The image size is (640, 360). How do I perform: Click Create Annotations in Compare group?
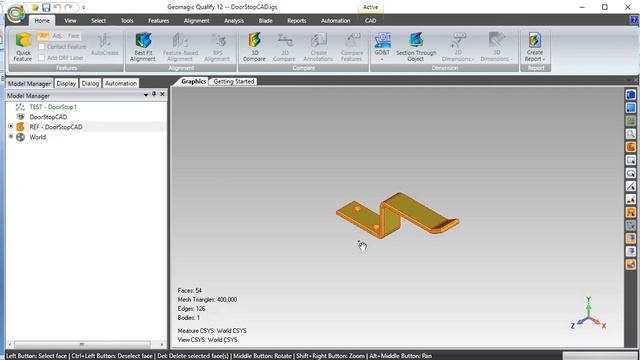(x=318, y=47)
